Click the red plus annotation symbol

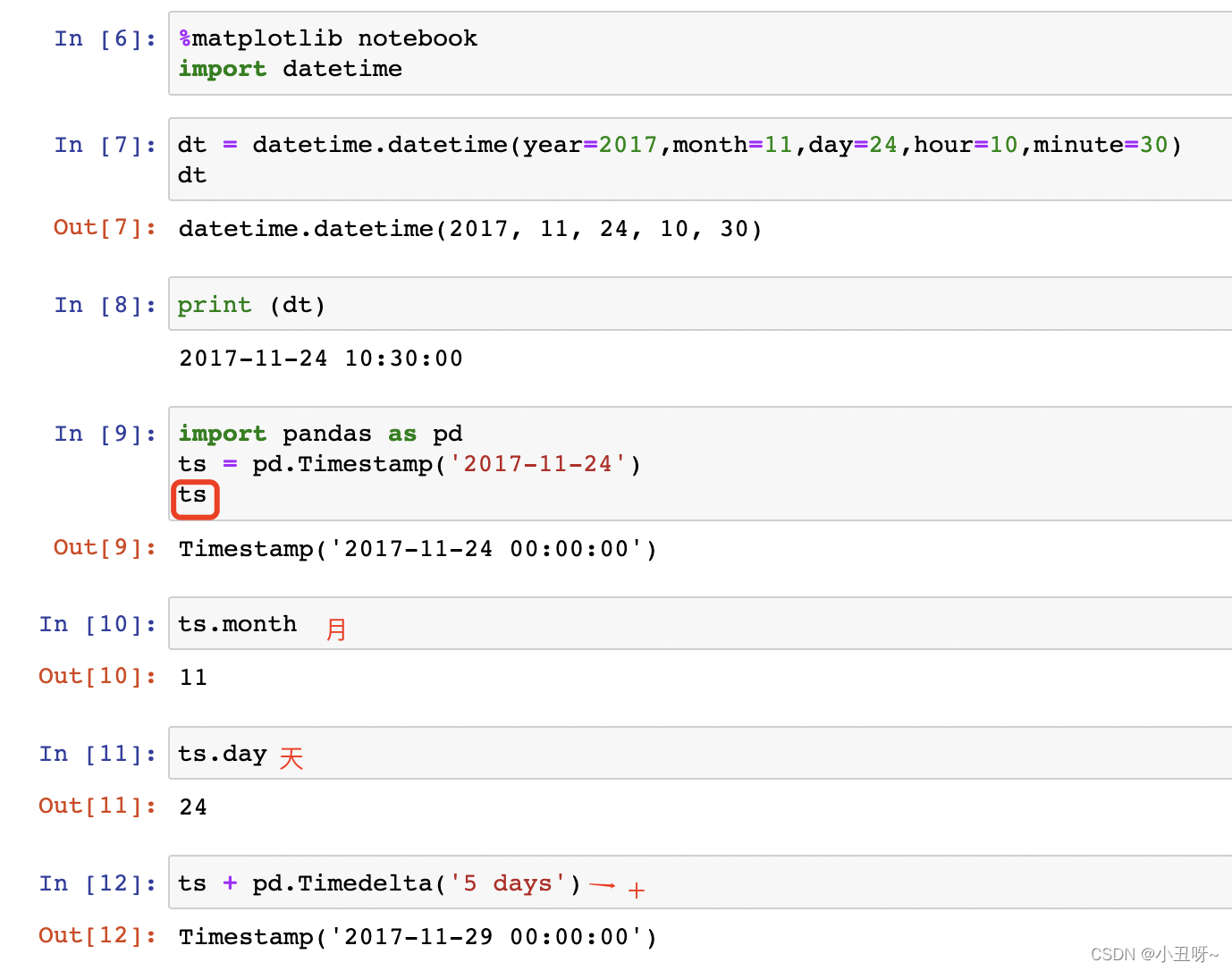click(x=636, y=891)
